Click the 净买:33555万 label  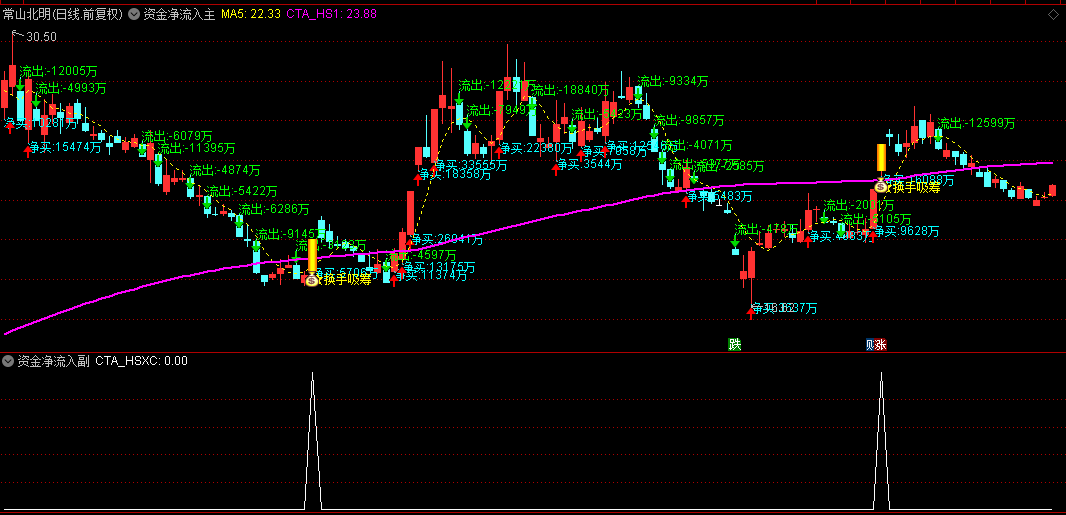[x=471, y=164]
